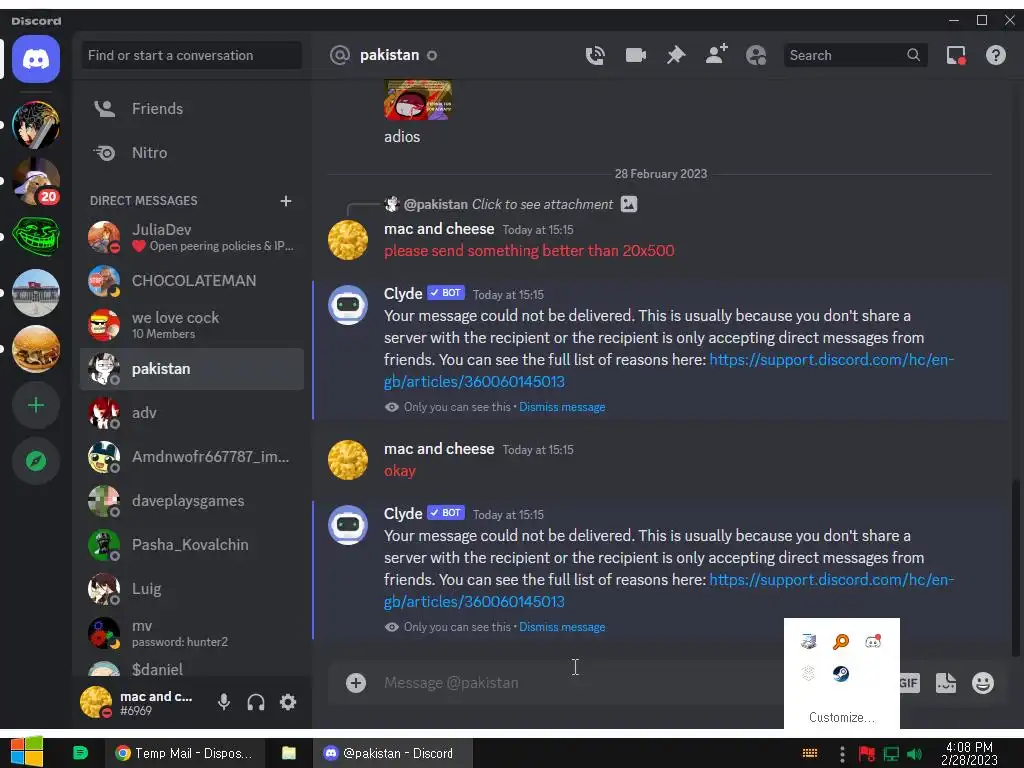Open the Nitro page
1024x768 pixels.
click(x=191, y=153)
